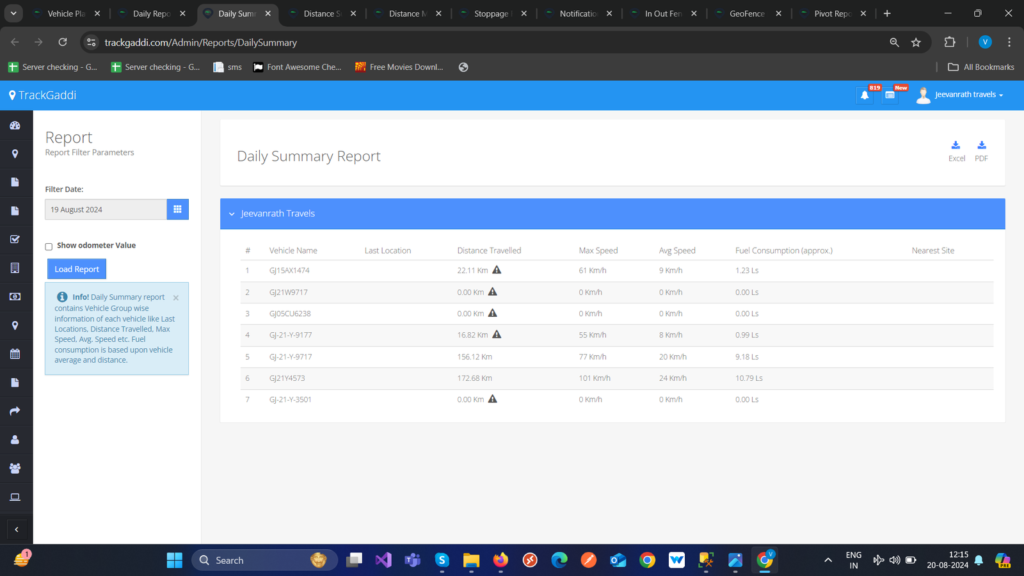Dismiss the Daily Summary info box
1024x576 pixels.
(176, 298)
